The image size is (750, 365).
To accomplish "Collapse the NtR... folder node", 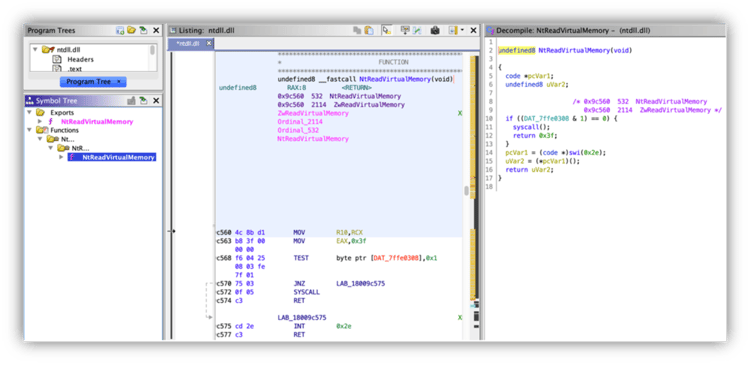I will click(x=51, y=148).
